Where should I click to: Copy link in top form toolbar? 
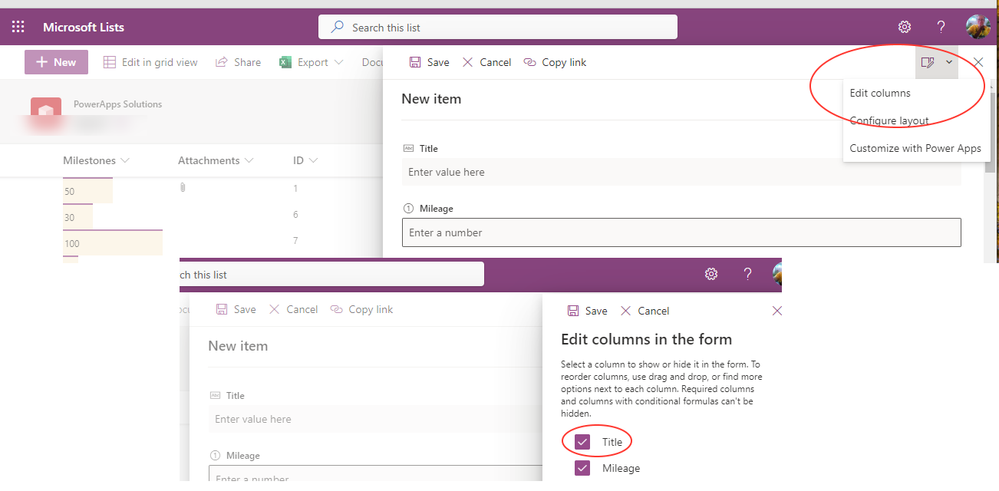tap(555, 62)
